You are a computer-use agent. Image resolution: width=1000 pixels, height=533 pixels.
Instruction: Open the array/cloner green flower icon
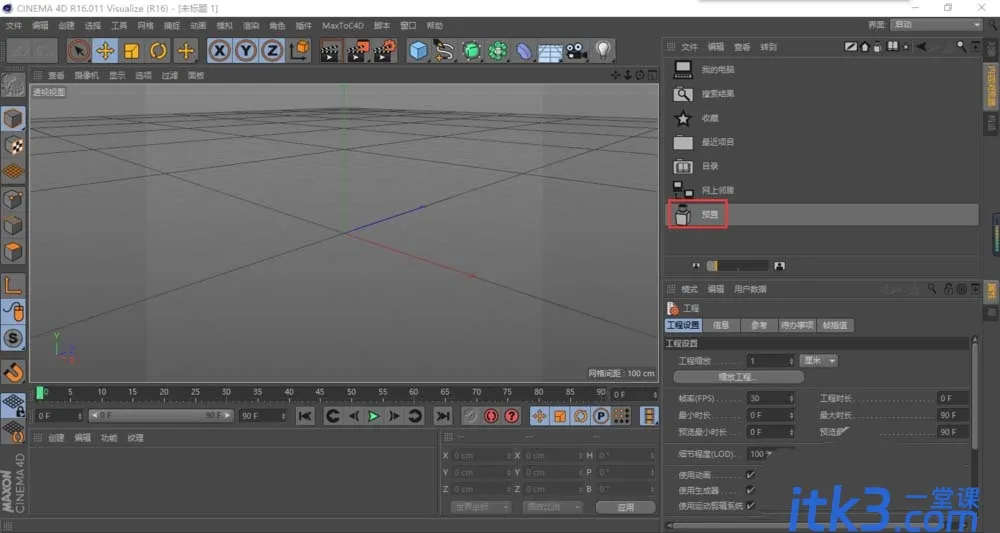(498, 51)
